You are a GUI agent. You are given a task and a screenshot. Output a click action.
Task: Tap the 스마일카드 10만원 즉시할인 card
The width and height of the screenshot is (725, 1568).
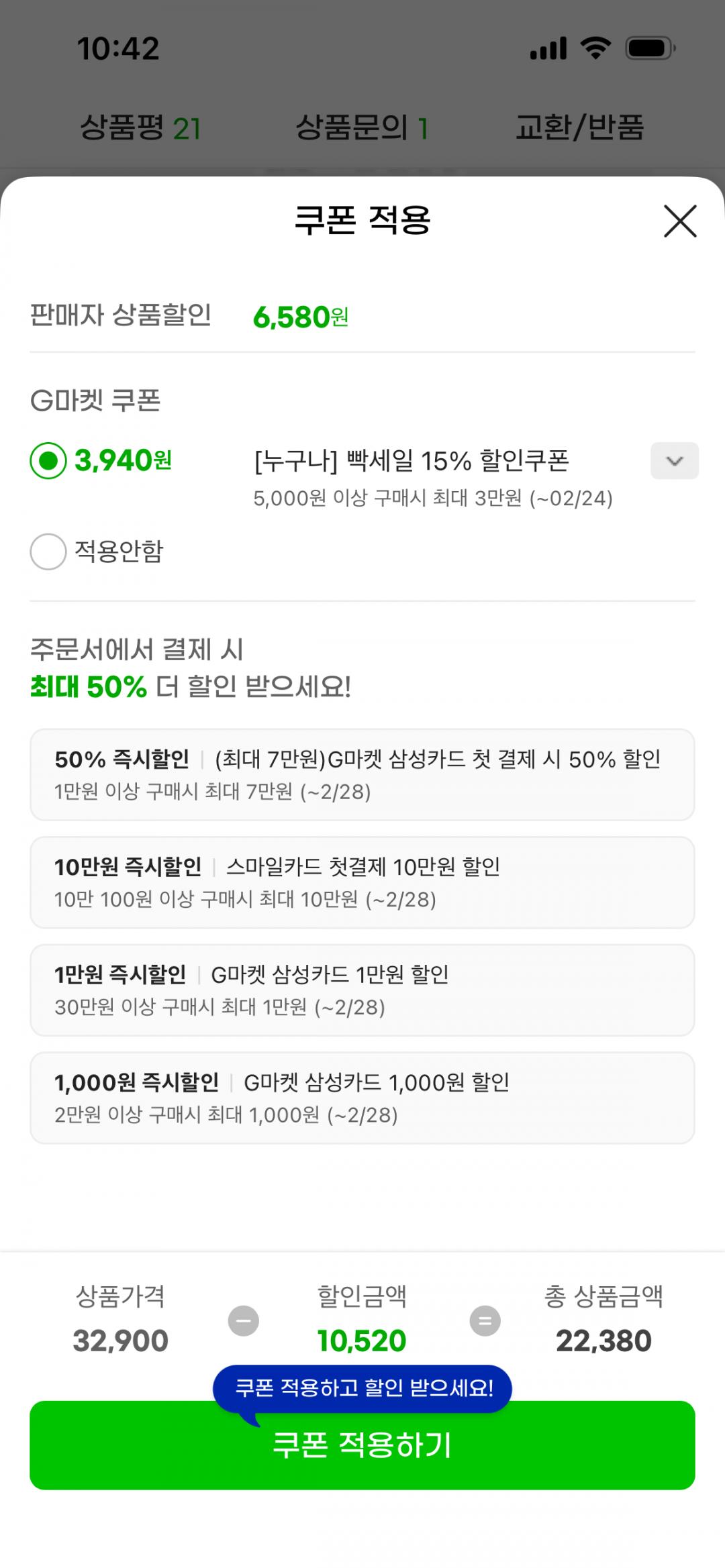362,882
